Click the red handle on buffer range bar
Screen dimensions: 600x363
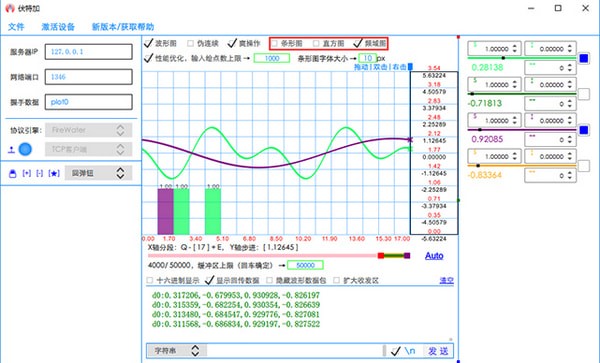point(381,256)
